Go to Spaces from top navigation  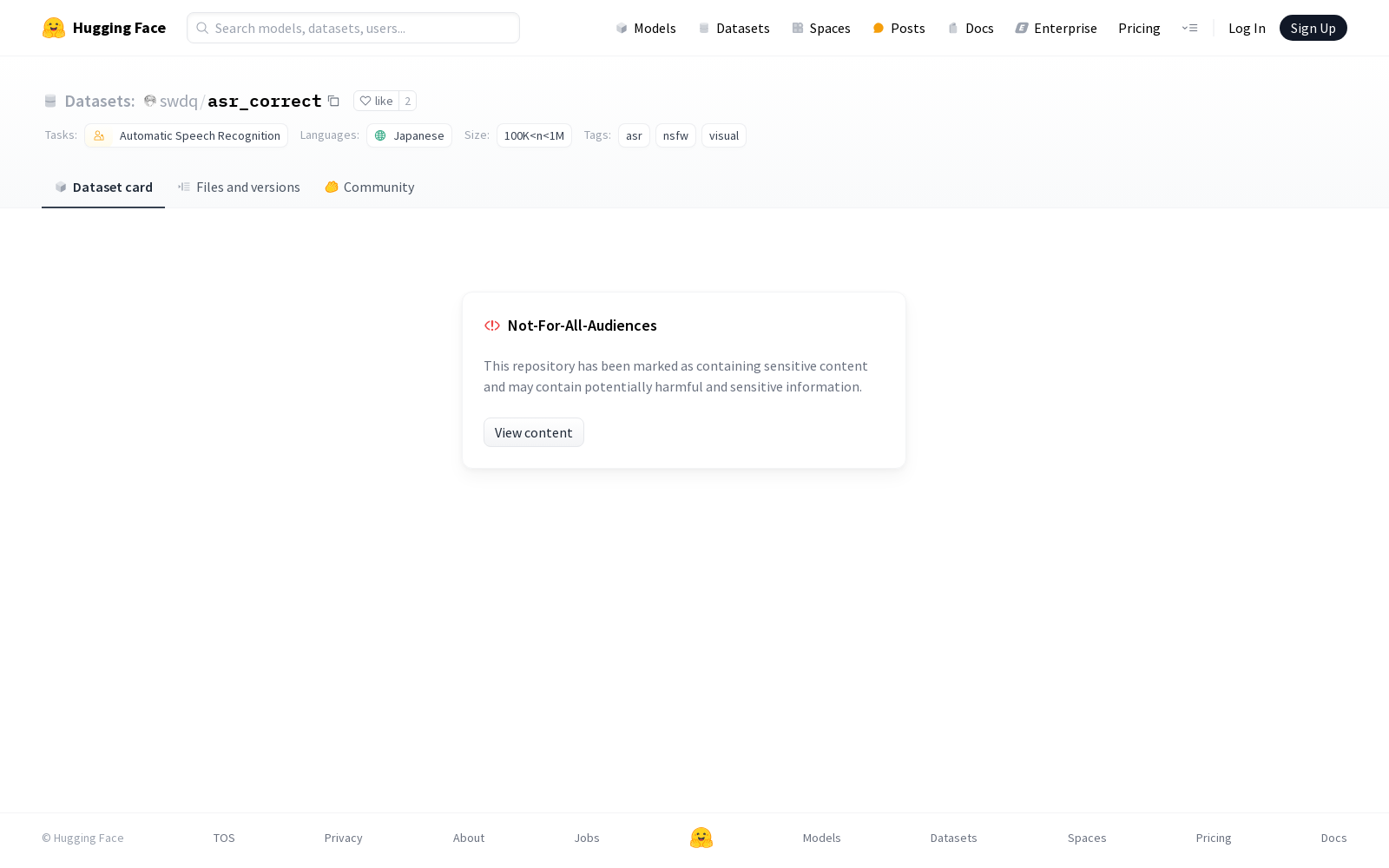[x=821, y=28]
